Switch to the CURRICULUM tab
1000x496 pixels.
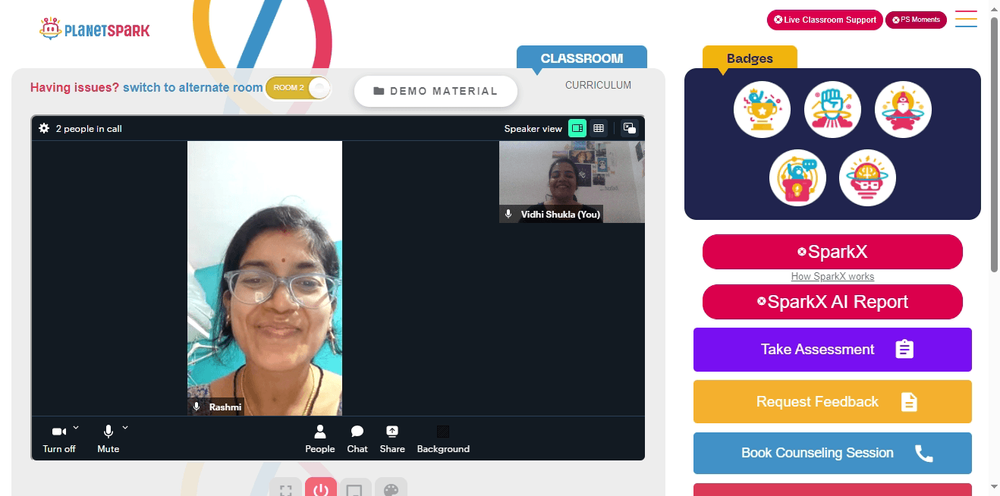pyautogui.click(x=598, y=85)
